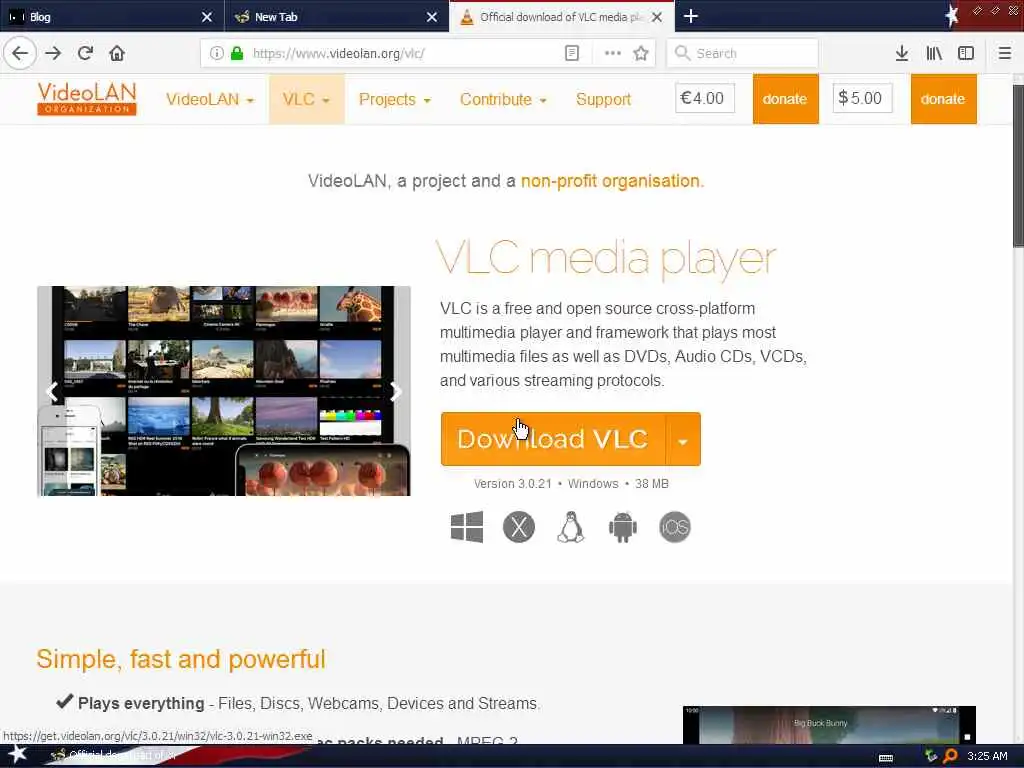Select the macOS X platform icon
Image resolution: width=1024 pixels, height=768 pixels.
pyautogui.click(x=519, y=527)
